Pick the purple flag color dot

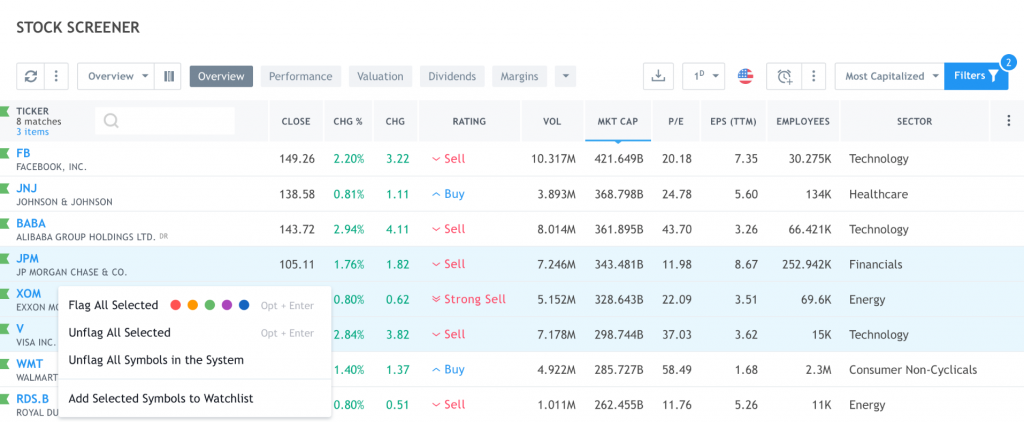coord(227,305)
